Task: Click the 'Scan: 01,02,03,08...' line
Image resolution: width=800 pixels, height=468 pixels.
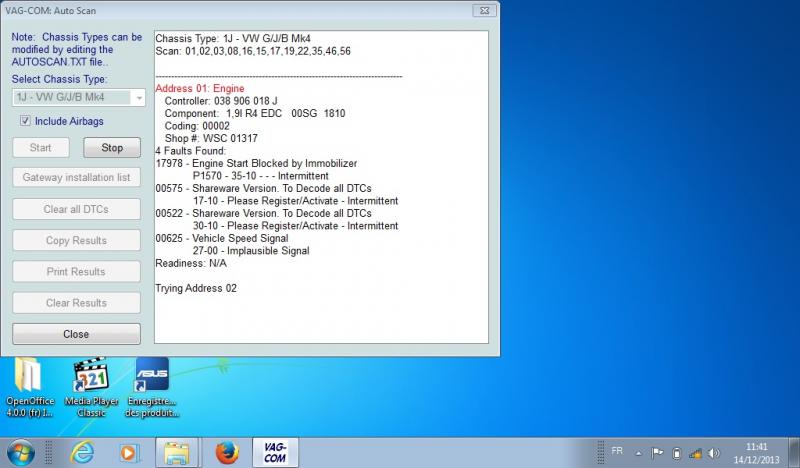Action: pyautogui.click(x=253, y=51)
